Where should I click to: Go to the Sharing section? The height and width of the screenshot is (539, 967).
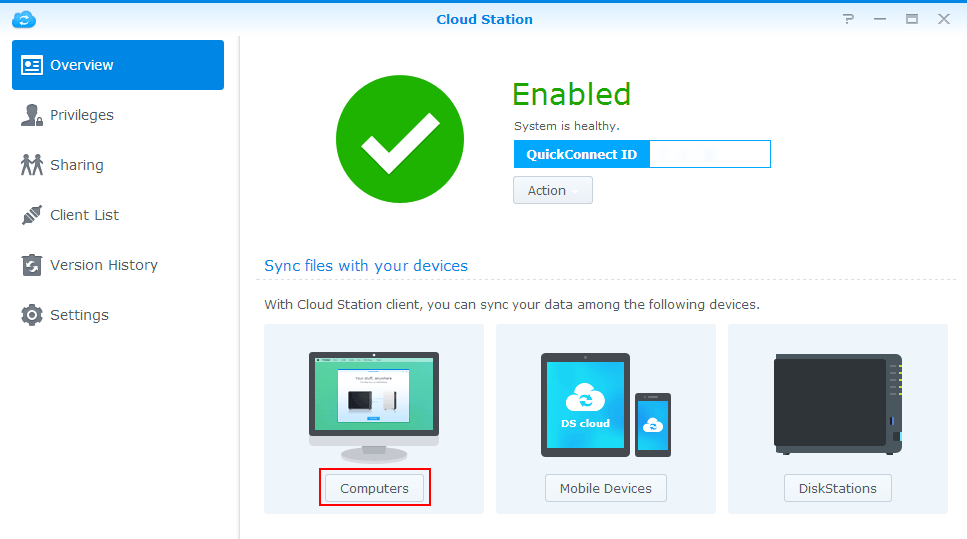(76, 165)
